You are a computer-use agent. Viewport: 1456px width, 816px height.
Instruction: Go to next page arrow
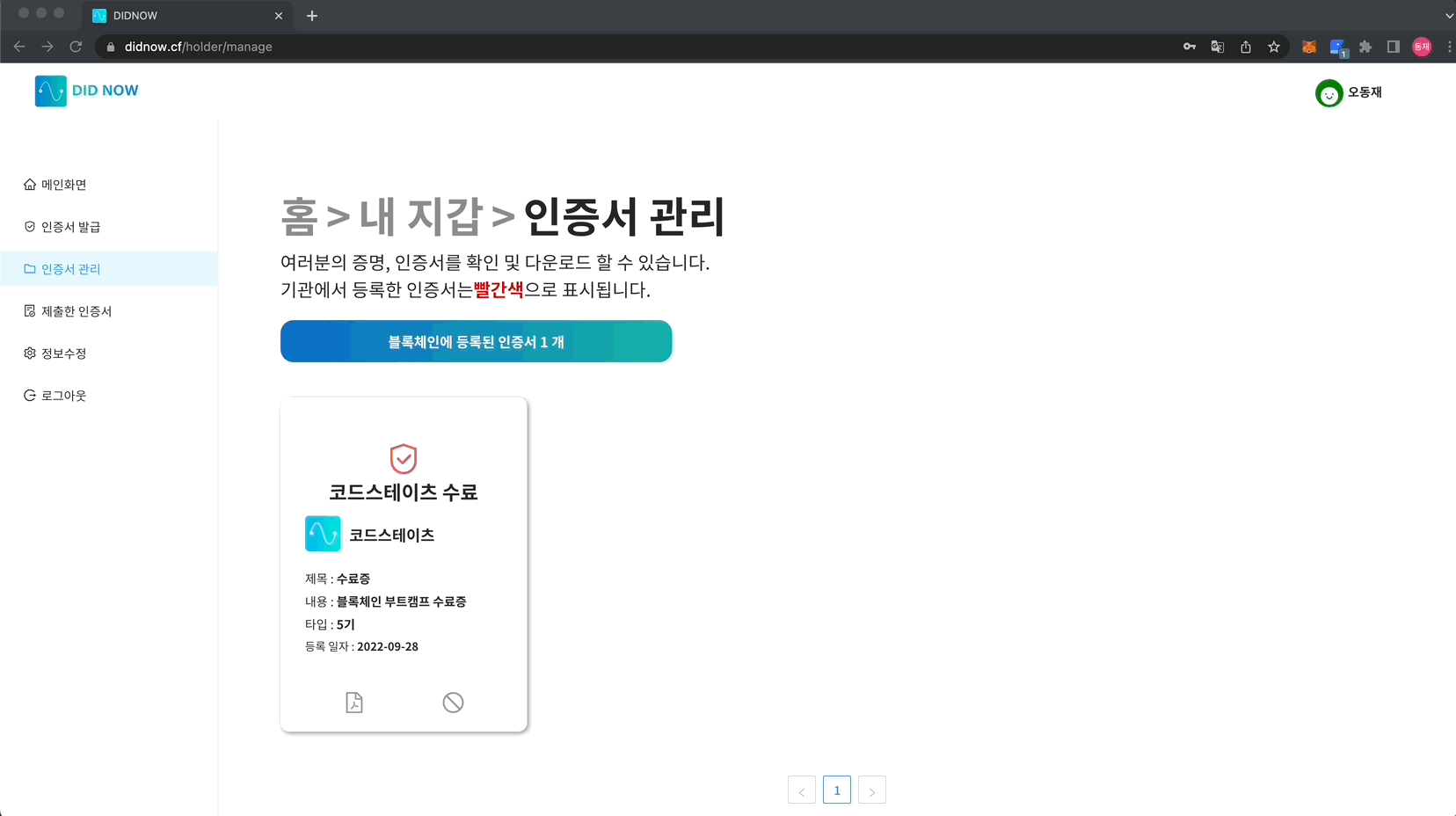(872, 790)
